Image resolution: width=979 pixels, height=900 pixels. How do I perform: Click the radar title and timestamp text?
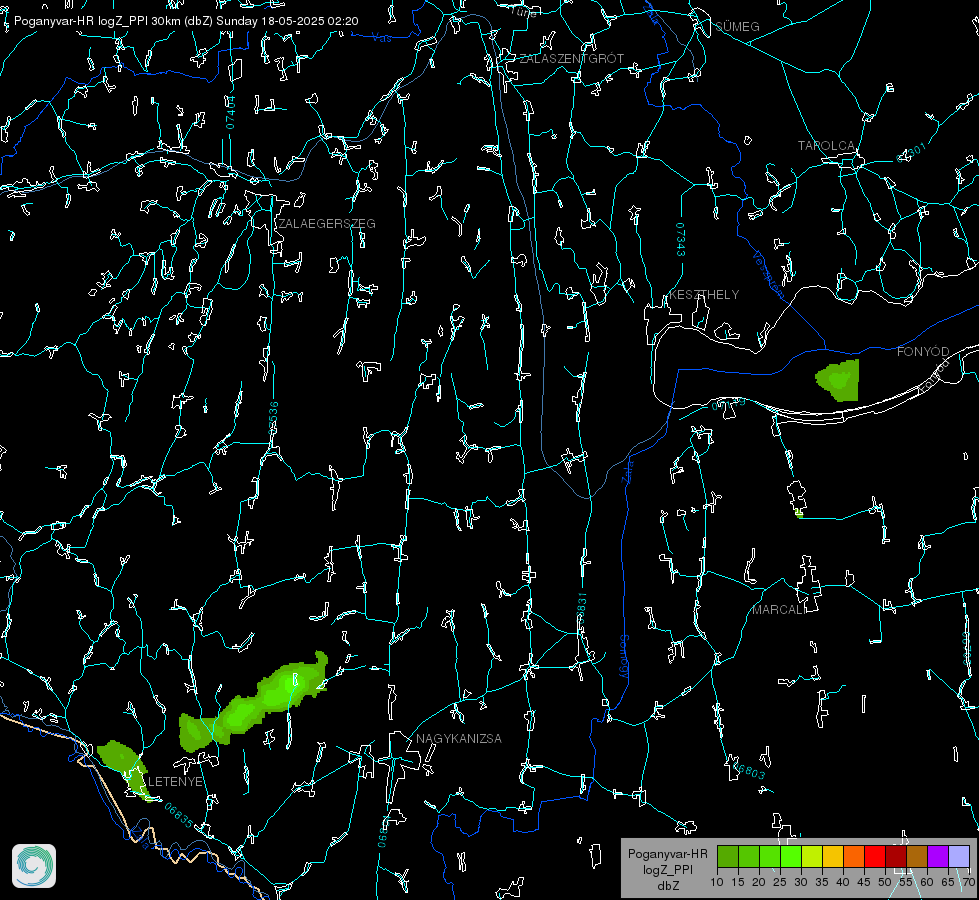186,21
